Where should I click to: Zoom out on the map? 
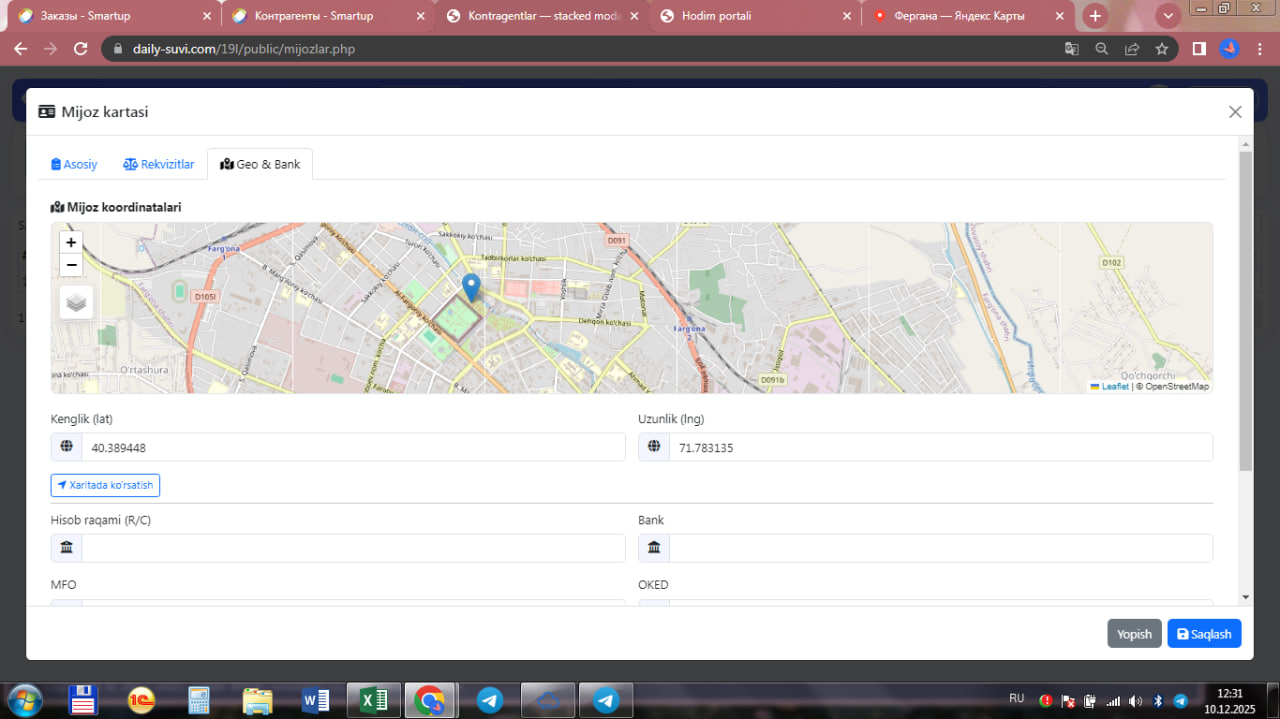point(71,265)
